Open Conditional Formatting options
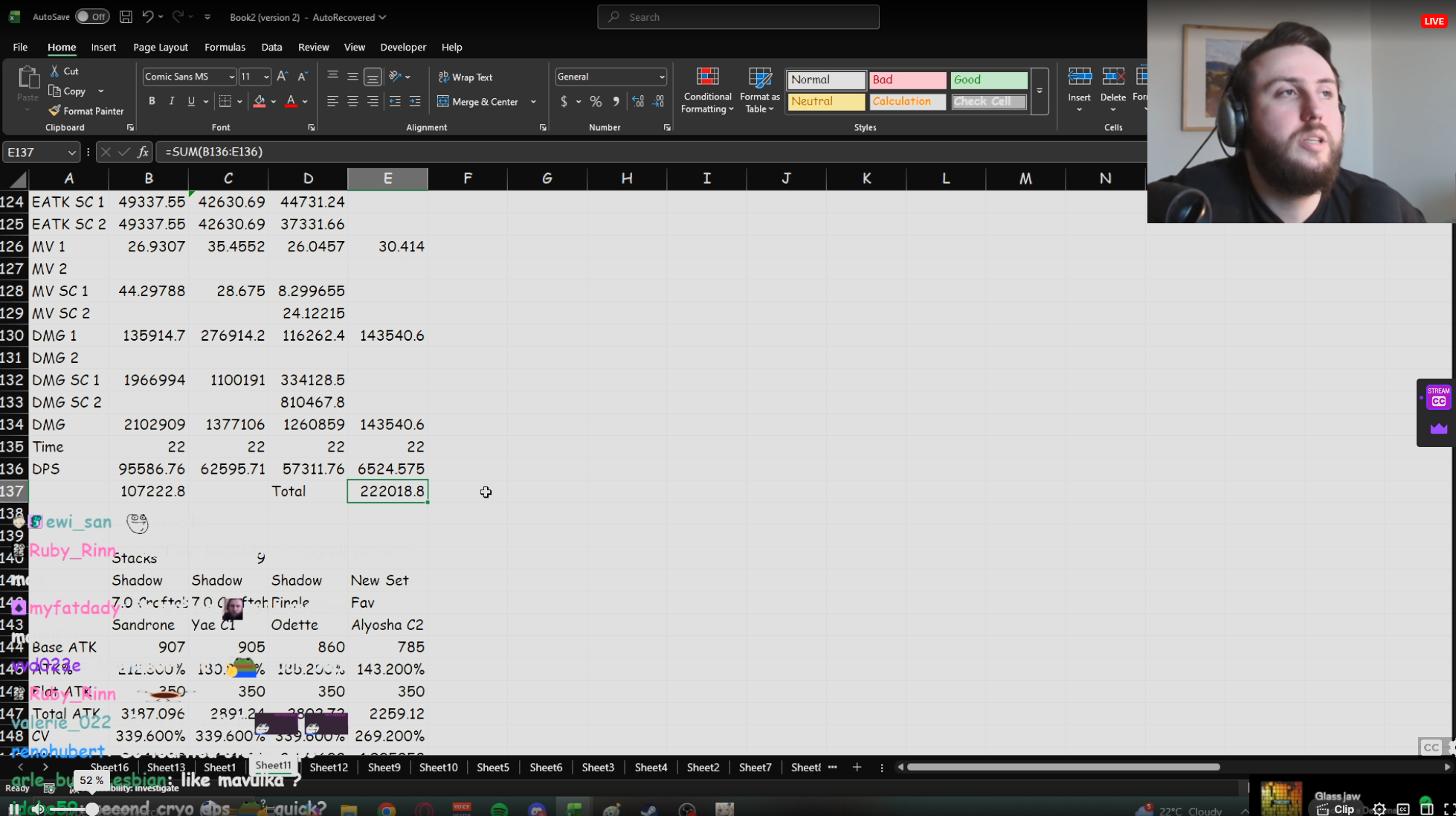This screenshot has height=816, width=1456. (x=708, y=90)
